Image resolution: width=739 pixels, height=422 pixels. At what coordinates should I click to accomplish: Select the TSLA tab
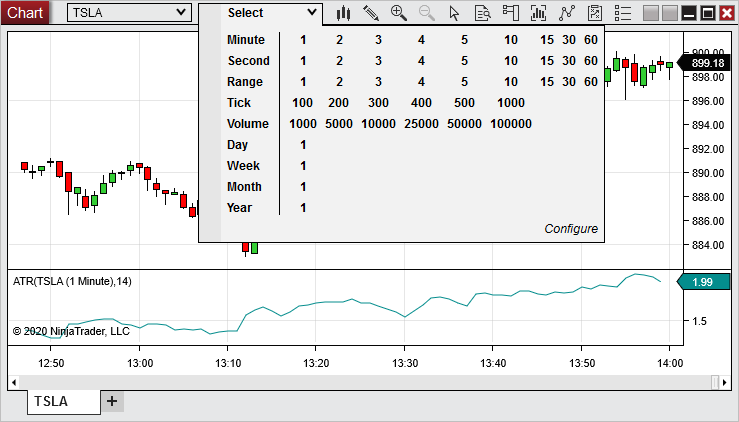(64, 402)
